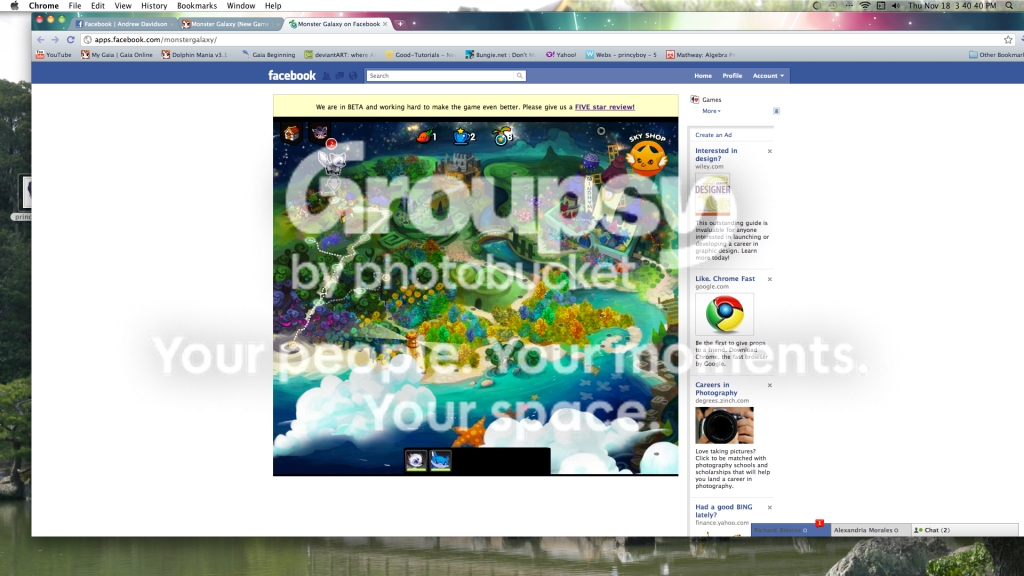The image size is (1024, 576).
Task: Open the Careers in Photography ad link
Action: 716,389
